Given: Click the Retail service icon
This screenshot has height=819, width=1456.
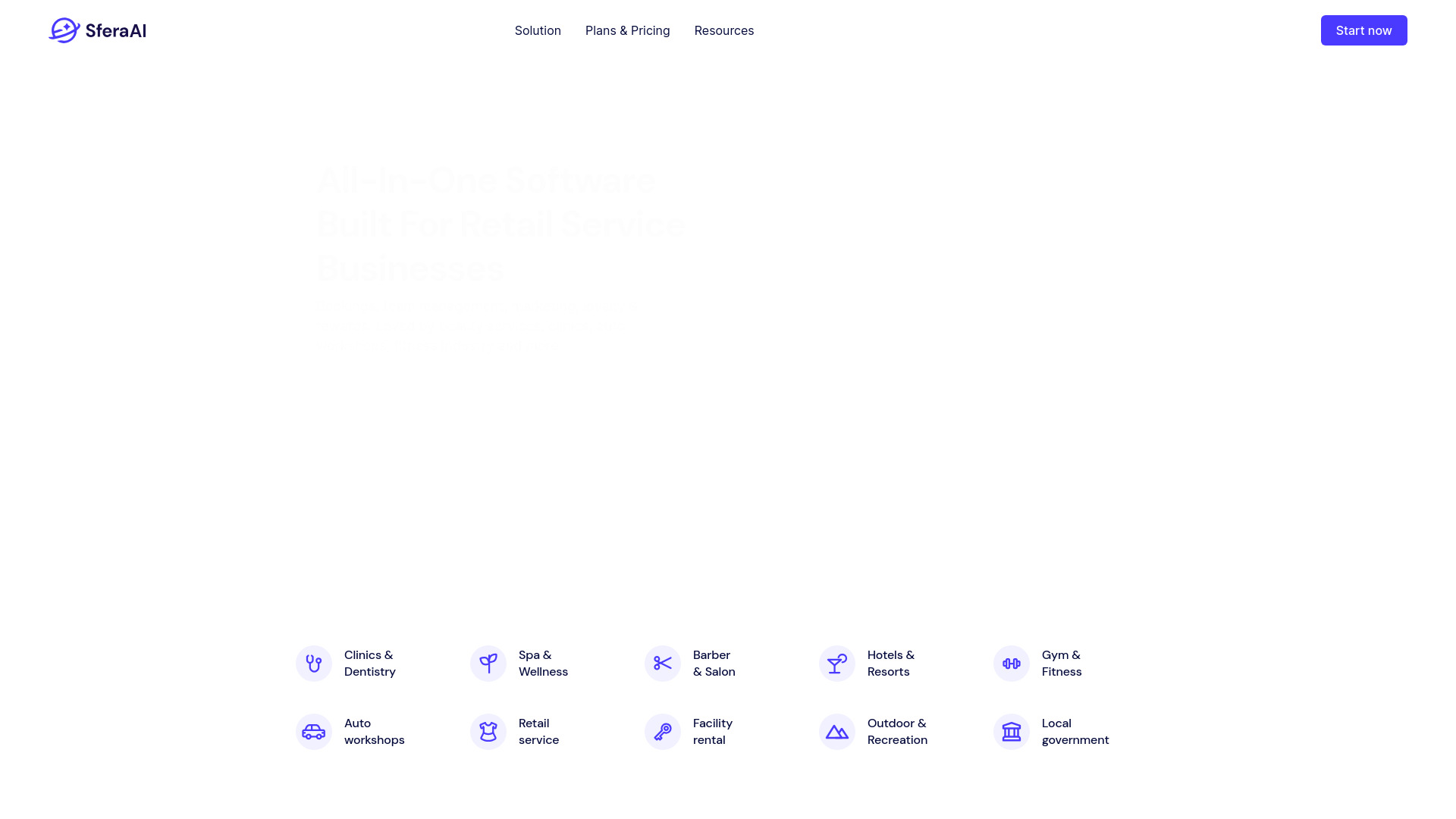Looking at the screenshot, I should 488,731.
